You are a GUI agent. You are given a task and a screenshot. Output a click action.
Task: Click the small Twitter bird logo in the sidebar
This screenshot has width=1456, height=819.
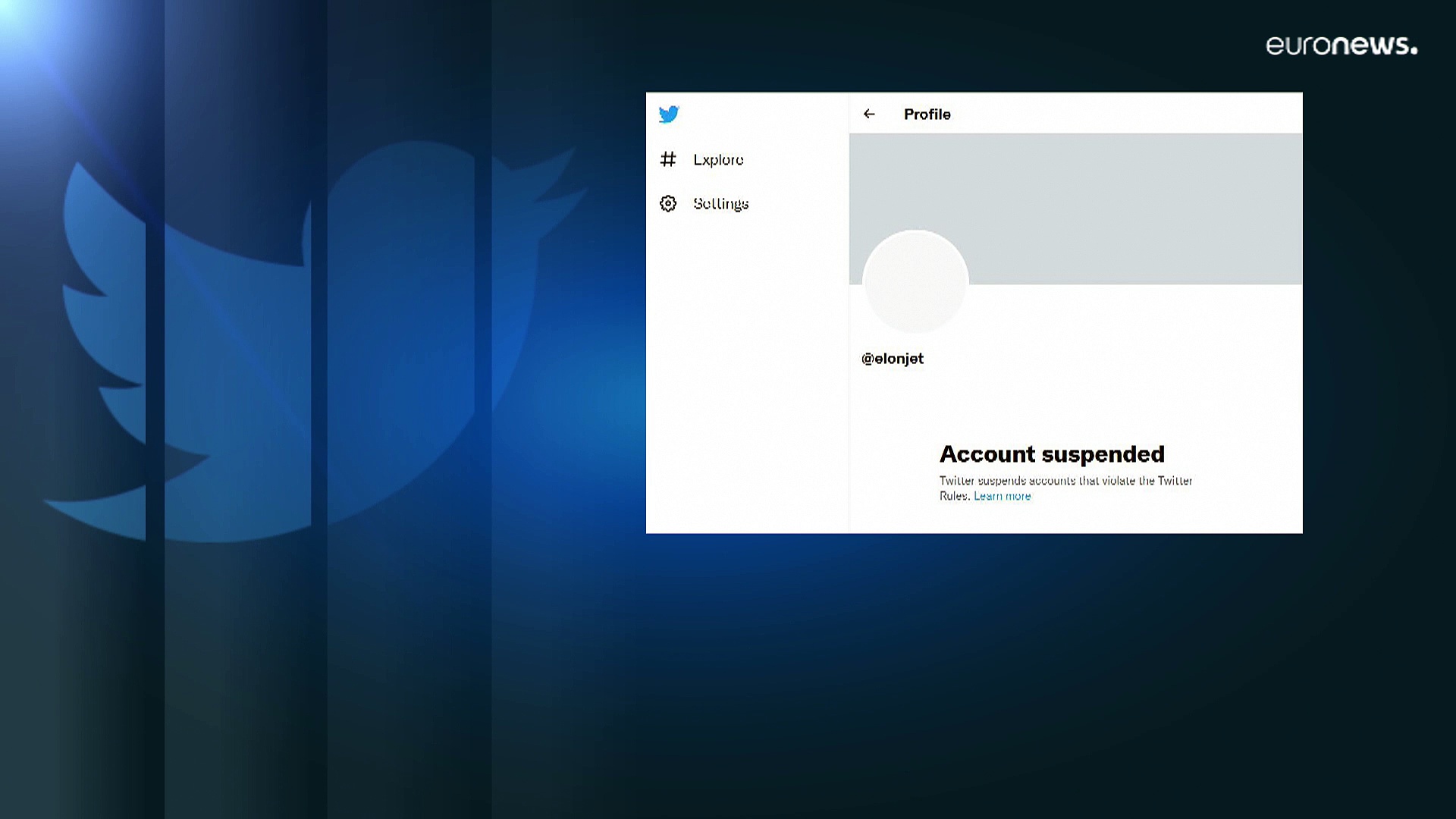pyautogui.click(x=669, y=115)
